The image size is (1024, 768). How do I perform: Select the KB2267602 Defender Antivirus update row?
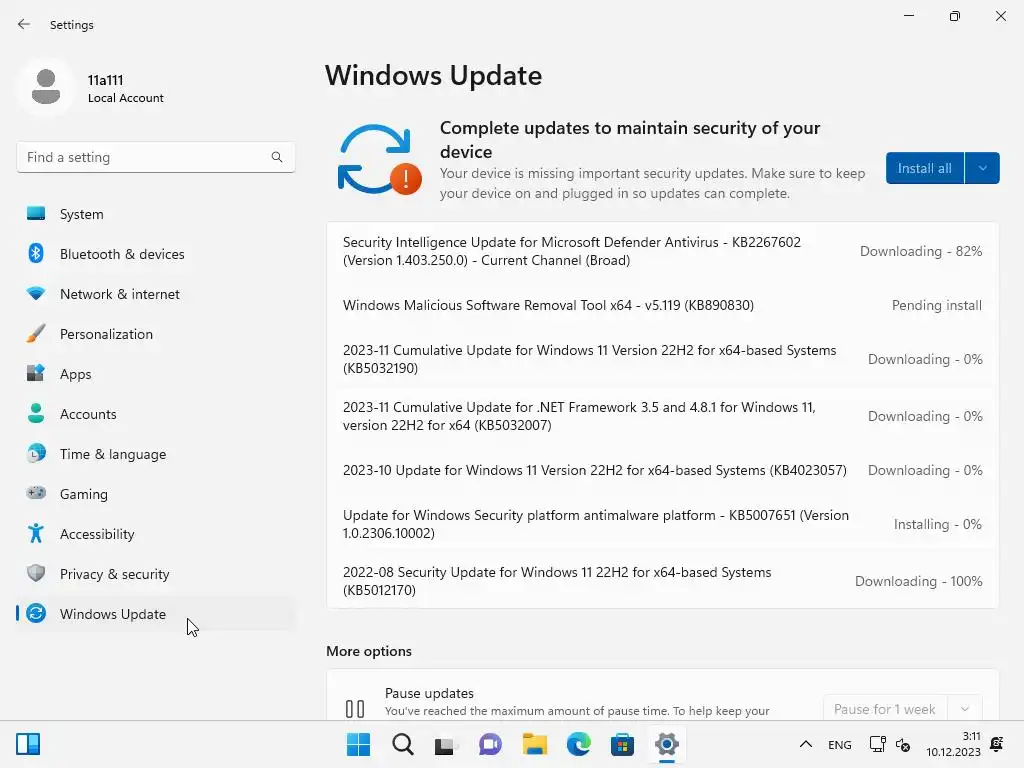662,251
